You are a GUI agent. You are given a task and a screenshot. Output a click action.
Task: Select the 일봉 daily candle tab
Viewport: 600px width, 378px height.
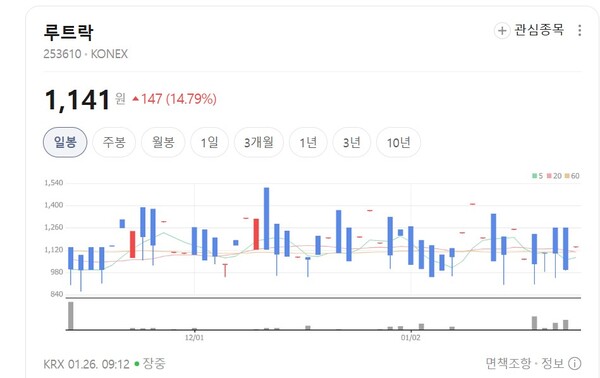coord(65,142)
